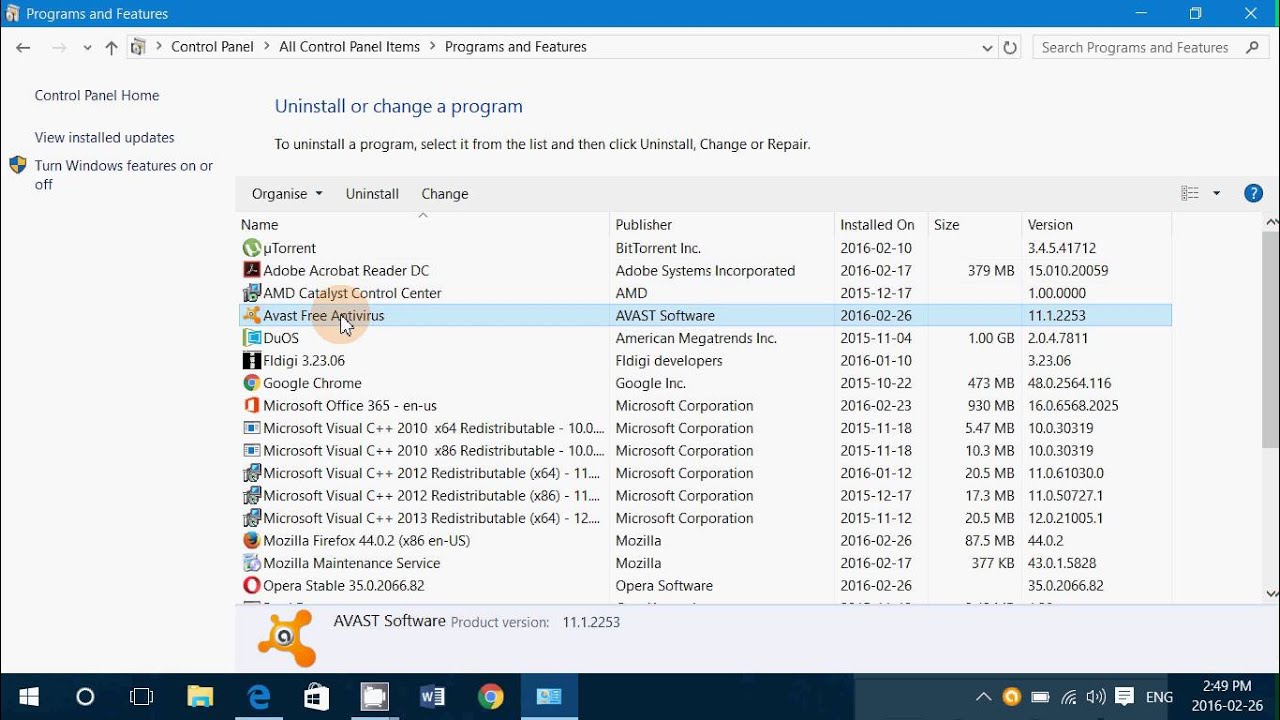Viewport: 1280px width, 720px height.
Task: Open Task View on the taskbar
Action: [142, 697]
